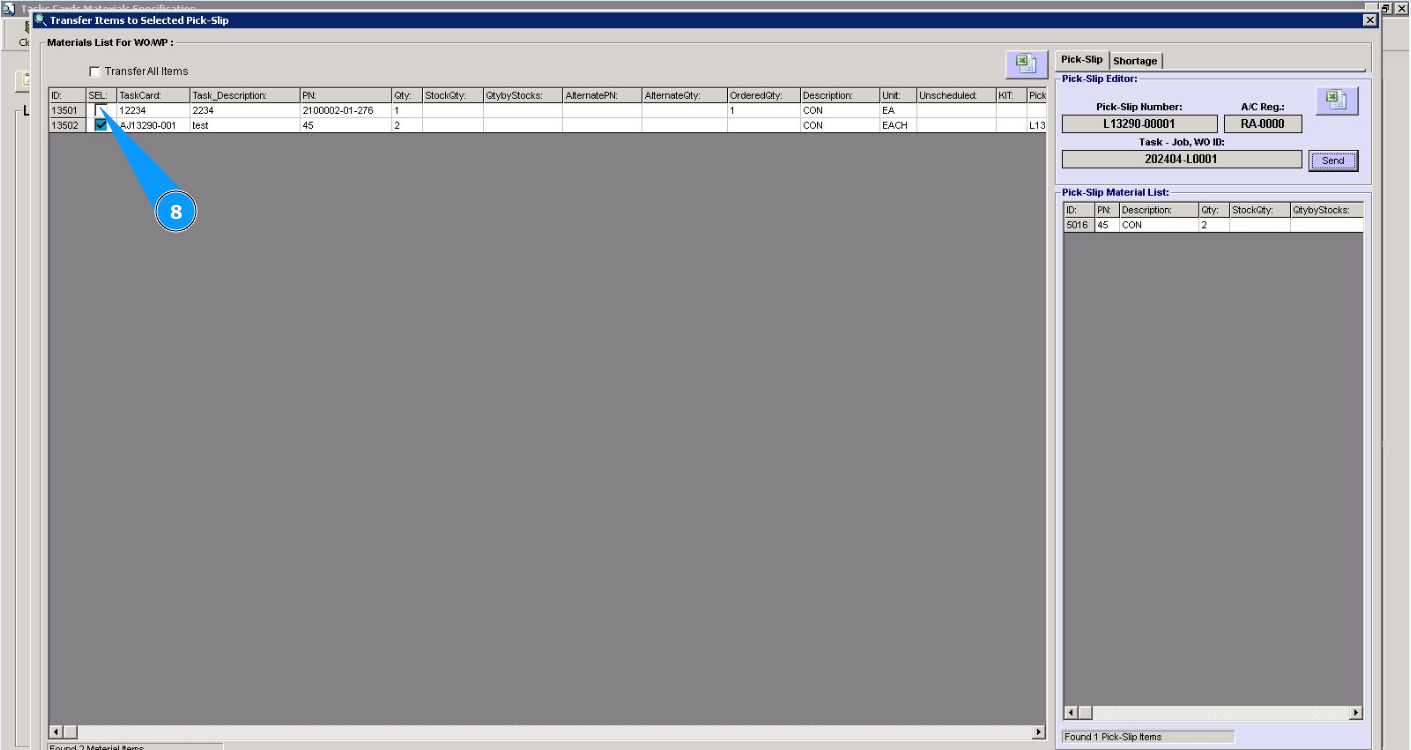
Task: Select the Task_Description cell 2234
Action: coord(244,110)
